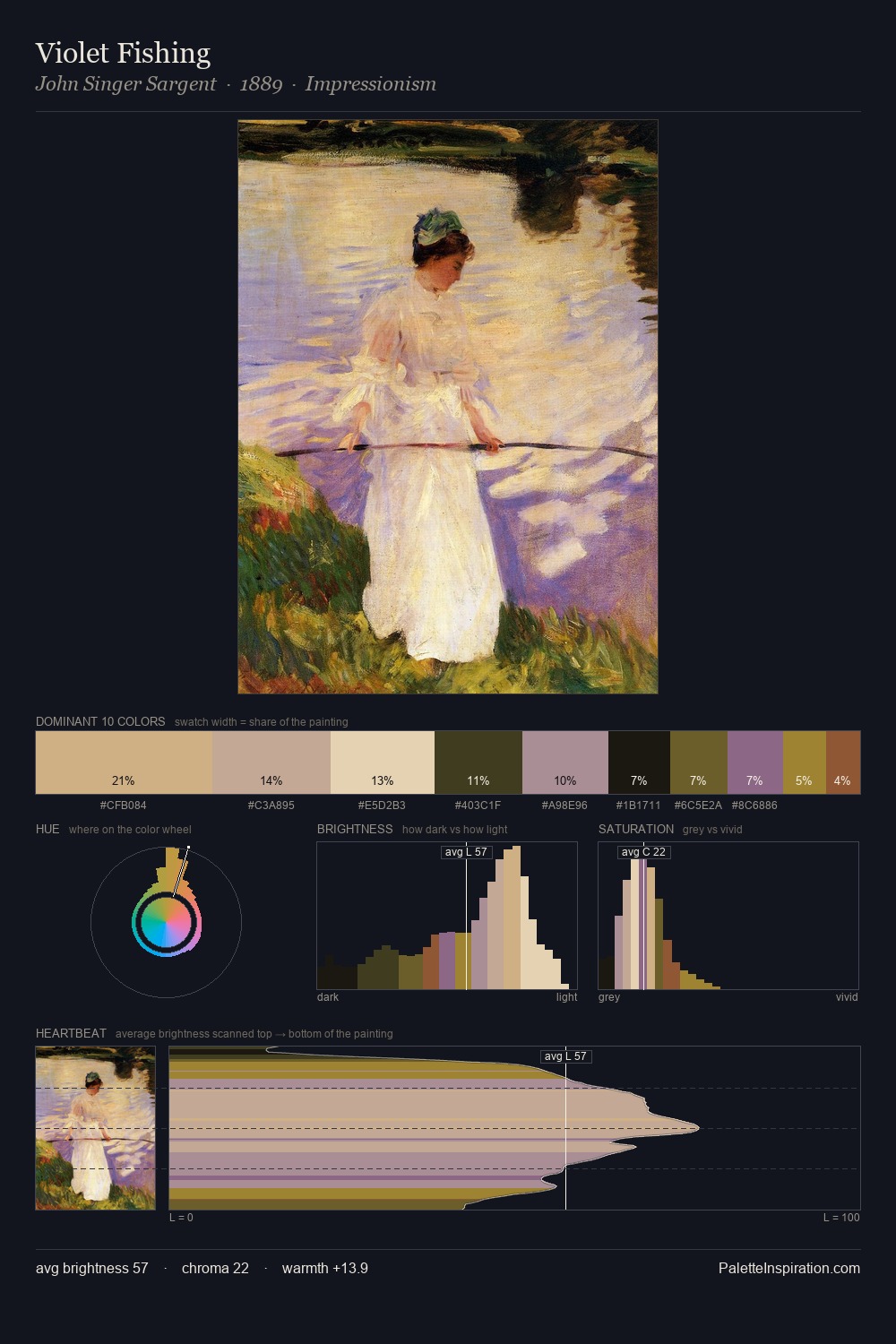Click the avg L 57 marker in Heartbeat chart
This screenshot has height=1344, width=896.
[x=566, y=1056]
